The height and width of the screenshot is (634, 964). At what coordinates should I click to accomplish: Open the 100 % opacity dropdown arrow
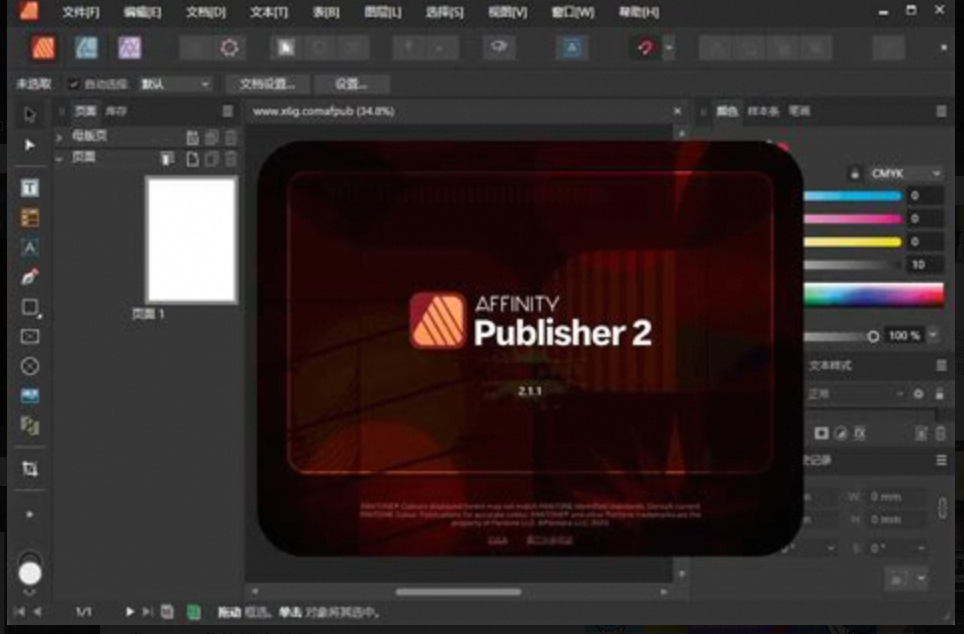933,335
